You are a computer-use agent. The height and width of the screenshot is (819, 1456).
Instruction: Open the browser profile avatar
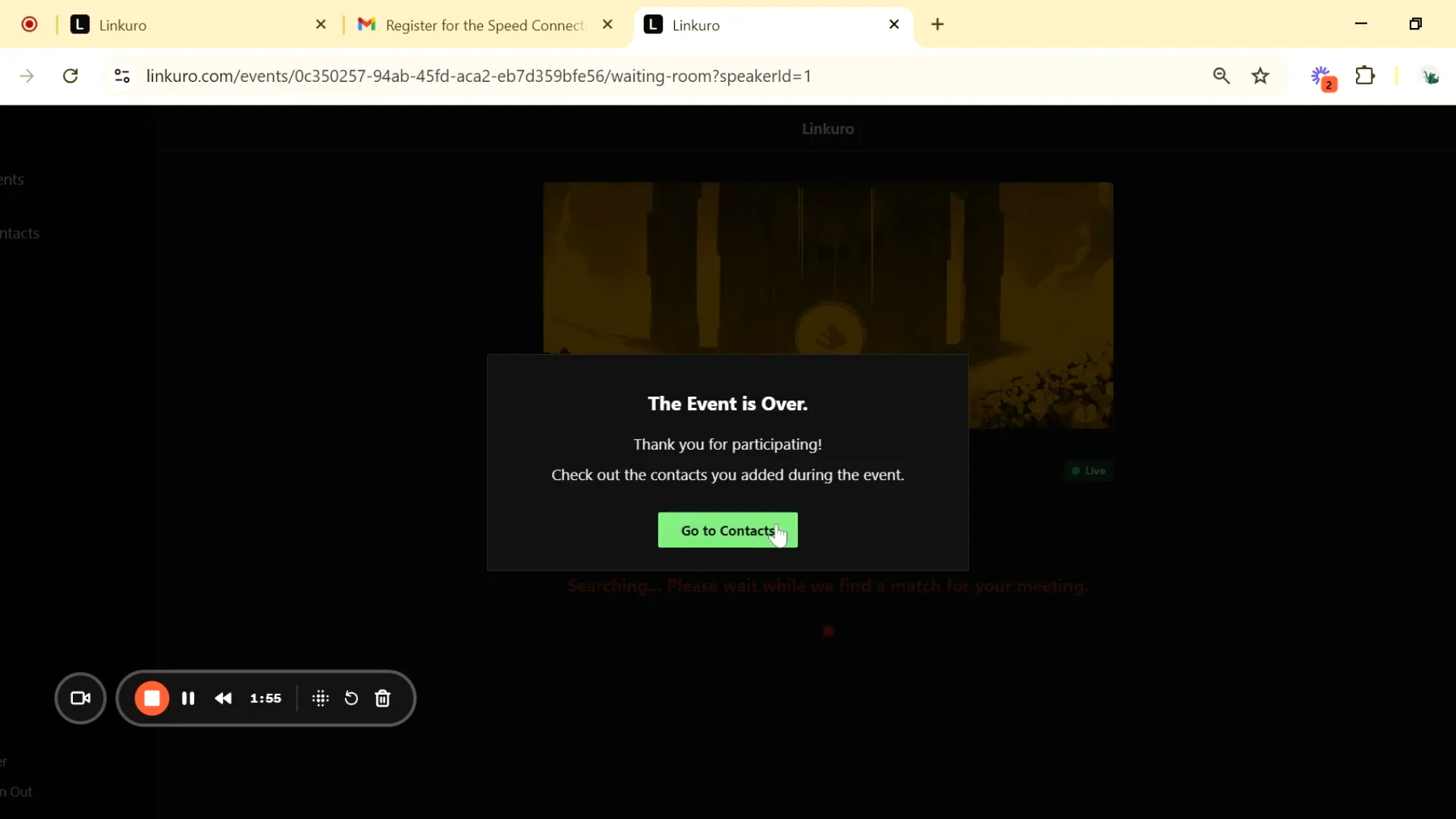[x=1429, y=76]
